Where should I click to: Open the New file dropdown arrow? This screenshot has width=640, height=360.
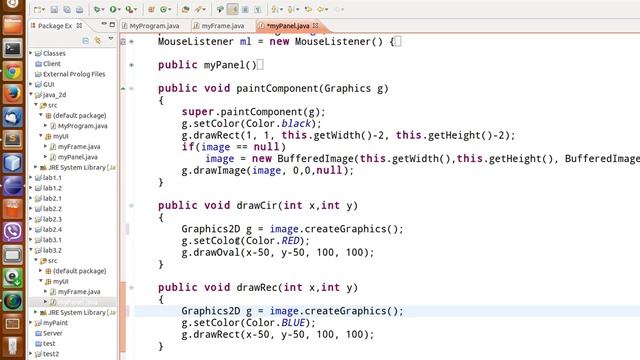pyautogui.click(x=43, y=10)
